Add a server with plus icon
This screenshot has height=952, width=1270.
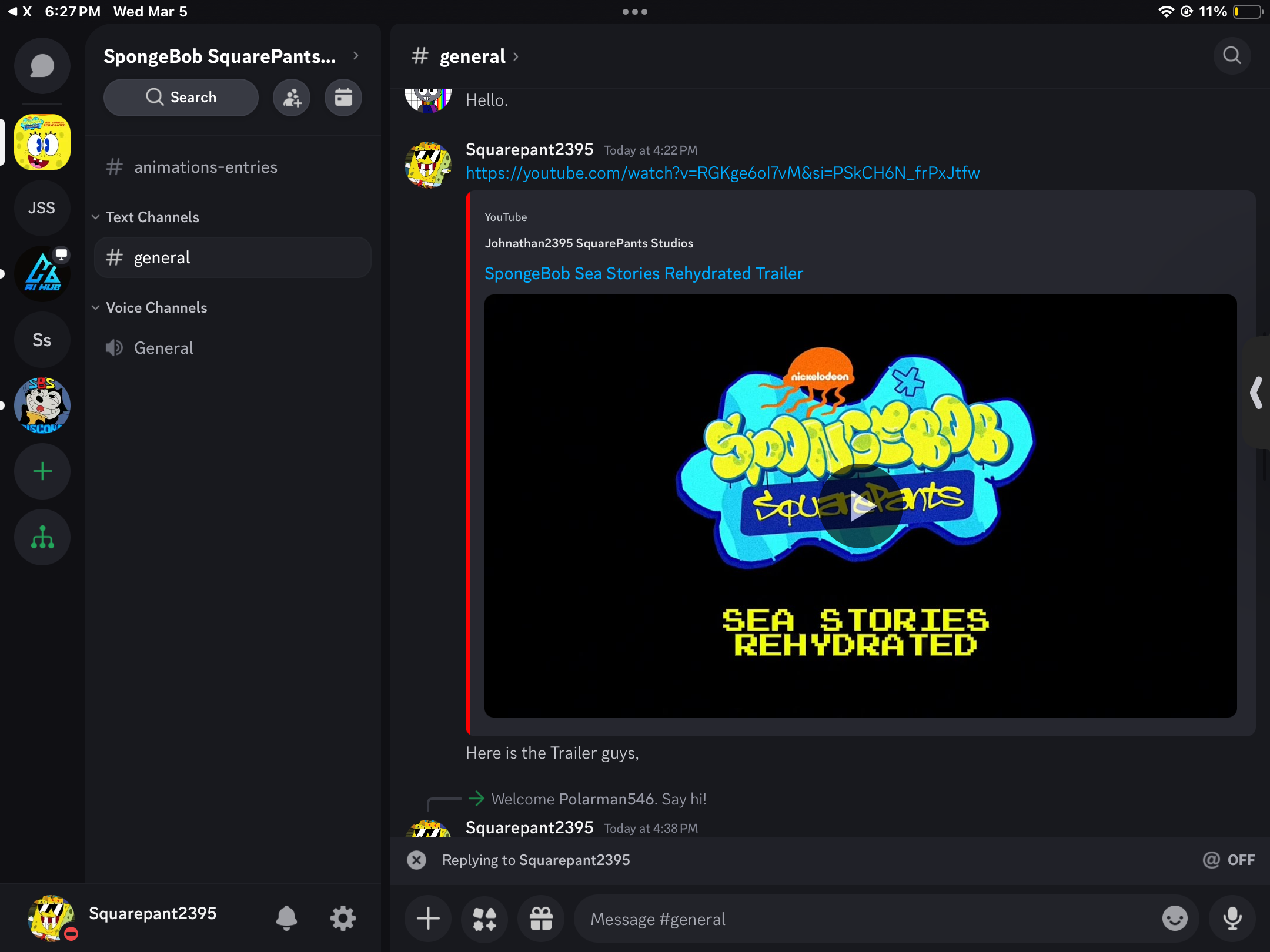42,471
